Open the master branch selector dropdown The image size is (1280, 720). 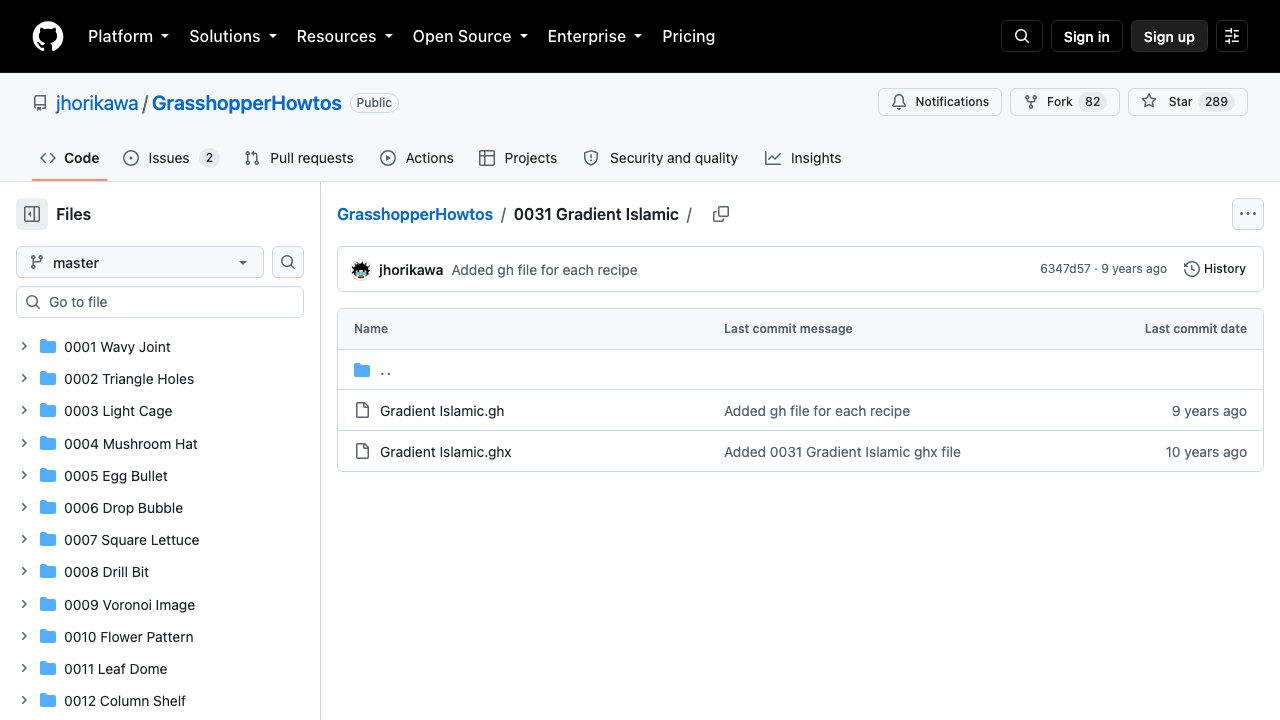point(140,262)
